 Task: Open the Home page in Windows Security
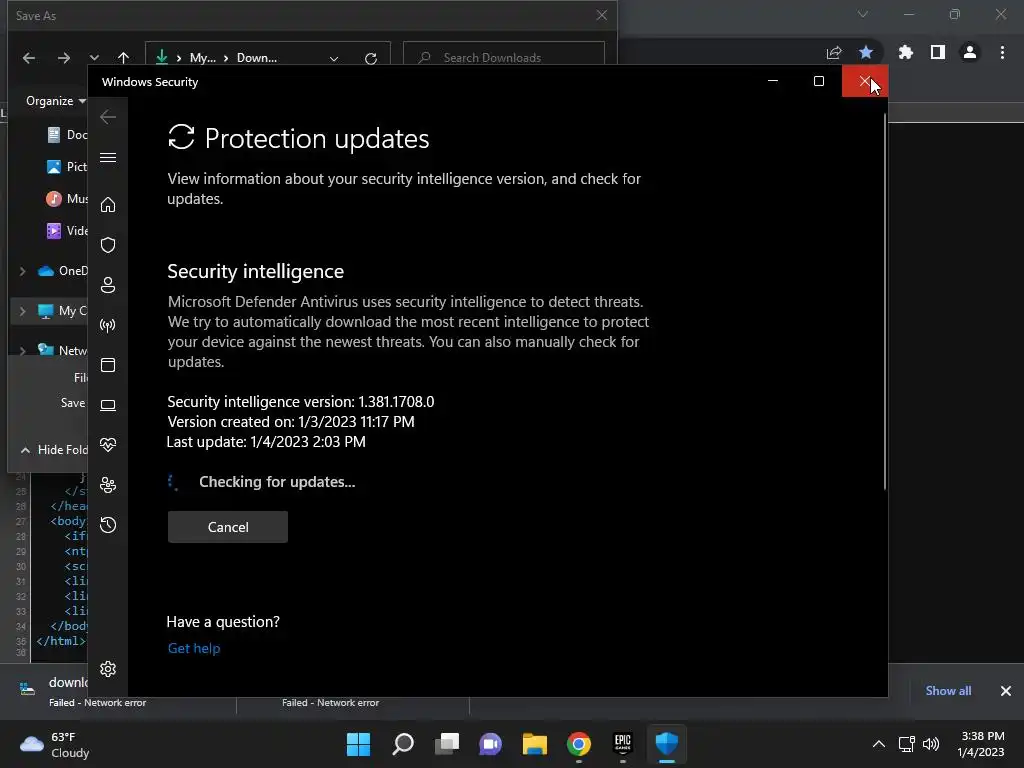108,205
